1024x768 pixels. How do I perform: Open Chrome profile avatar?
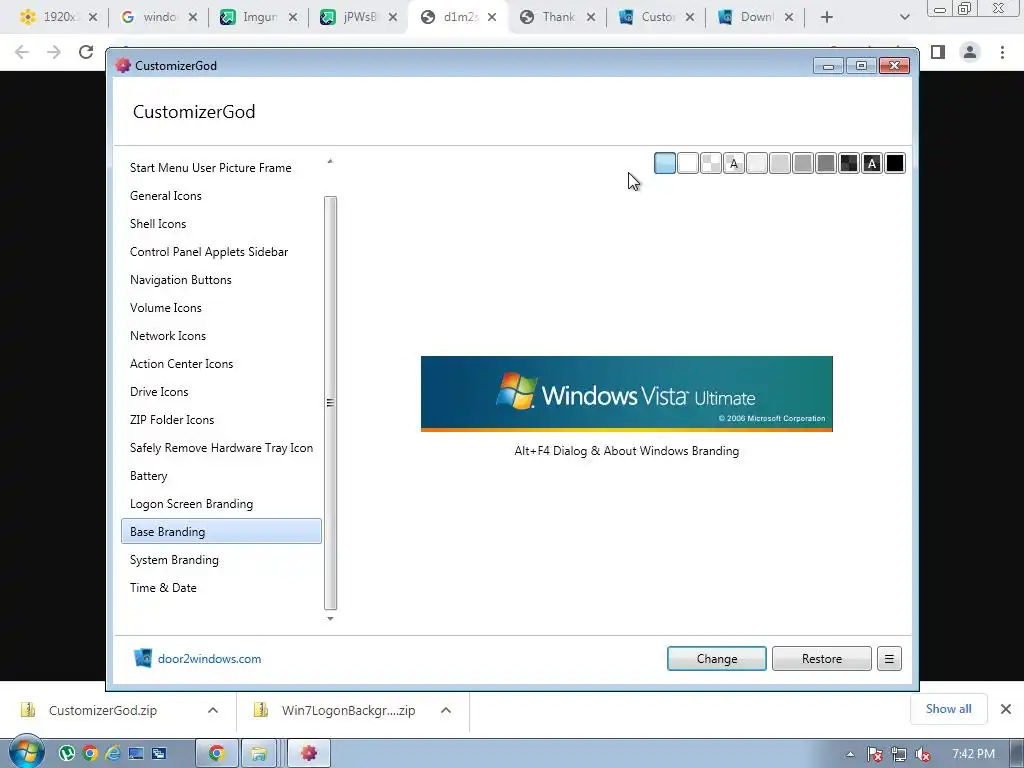[x=970, y=52]
